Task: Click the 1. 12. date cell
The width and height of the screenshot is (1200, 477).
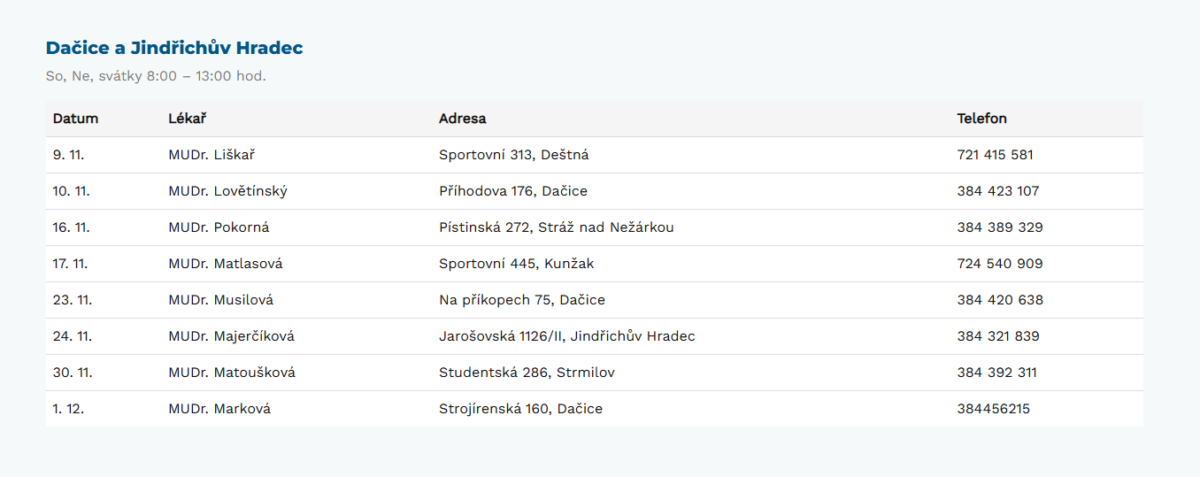Action: tap(69, 409)
